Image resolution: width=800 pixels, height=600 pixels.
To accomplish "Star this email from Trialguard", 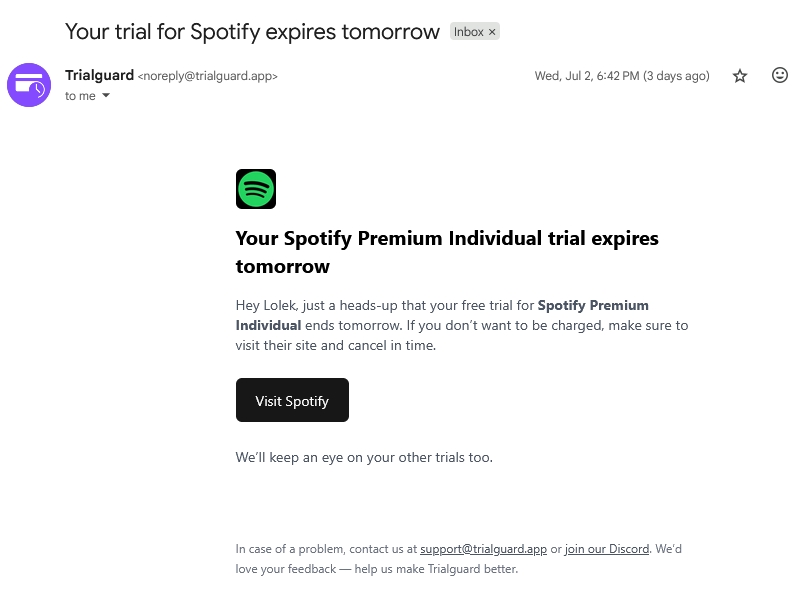I will click(740, 76).
